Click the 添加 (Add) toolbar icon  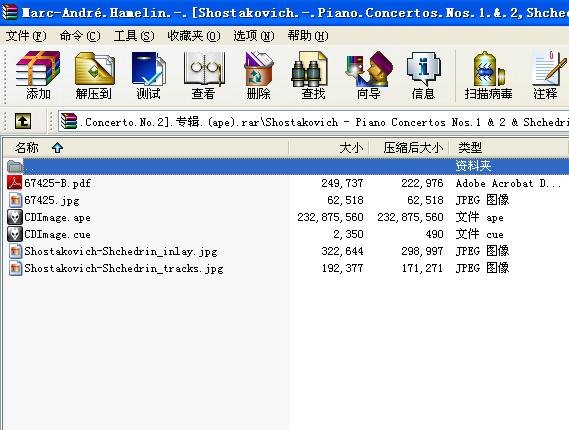click(x=38, y=75)
